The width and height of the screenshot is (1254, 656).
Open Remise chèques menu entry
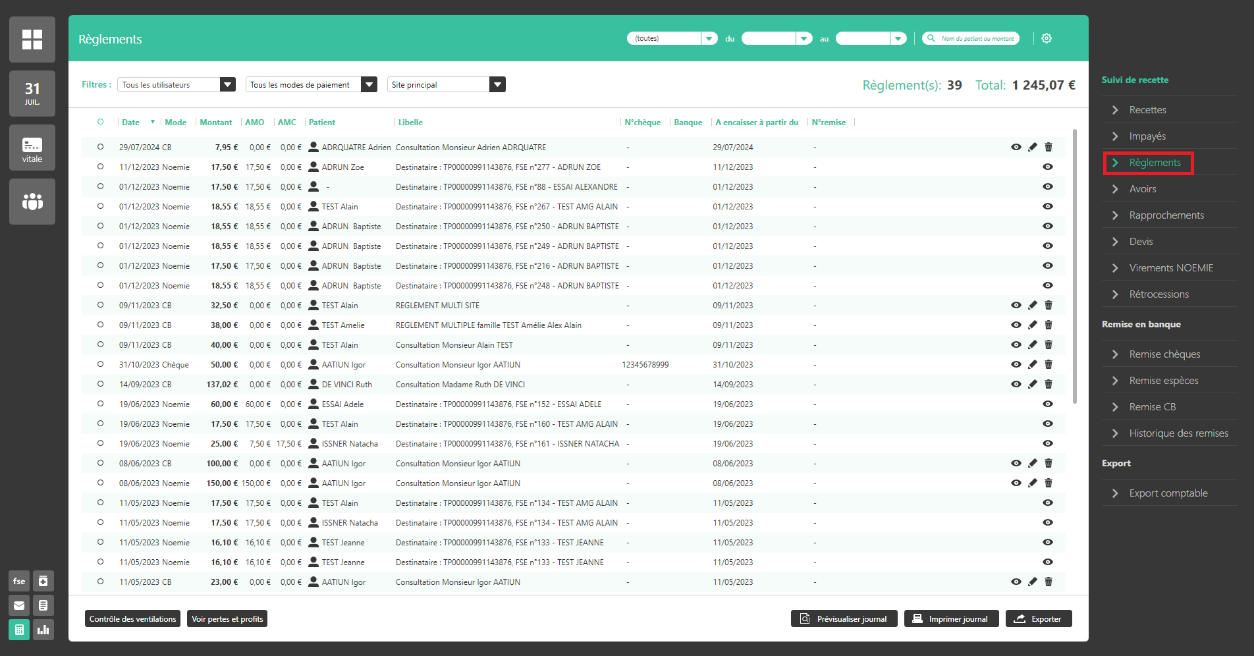pos(1164,354)
